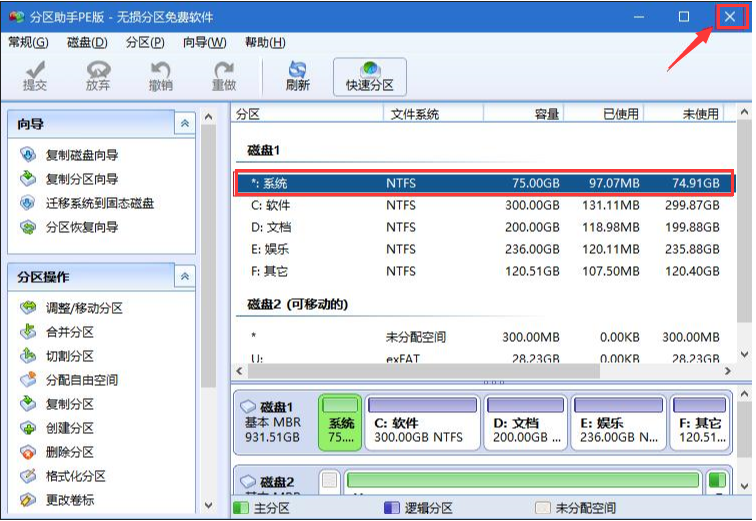Open the 向导(W) menu
Screen dimensions: 756x521
click(204, 42)
